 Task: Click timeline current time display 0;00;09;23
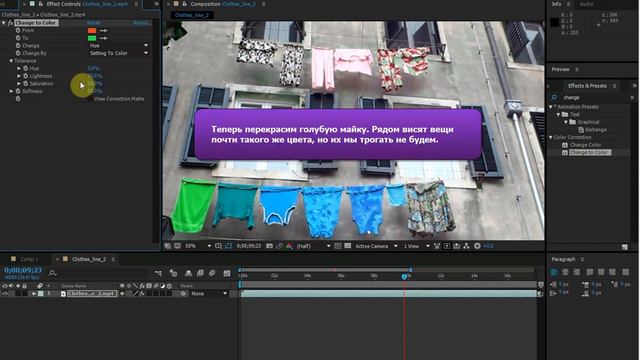(23, 270)
